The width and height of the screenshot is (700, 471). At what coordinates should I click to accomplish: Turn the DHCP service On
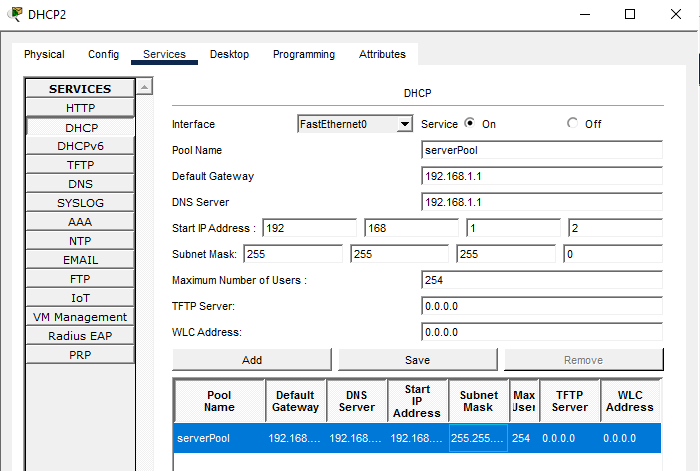coord(469,124)
